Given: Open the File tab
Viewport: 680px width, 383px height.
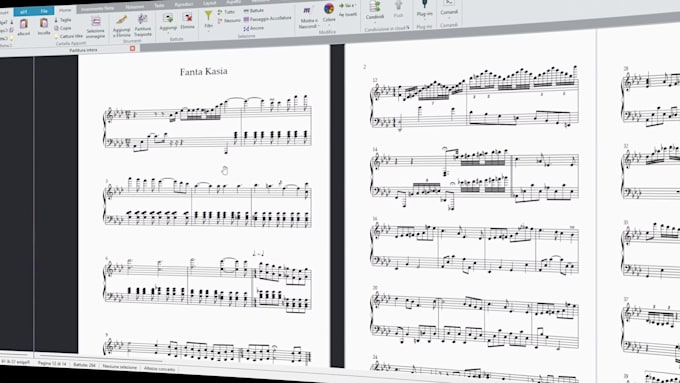Looking at the screenshot, I should [x=44, y=11].
